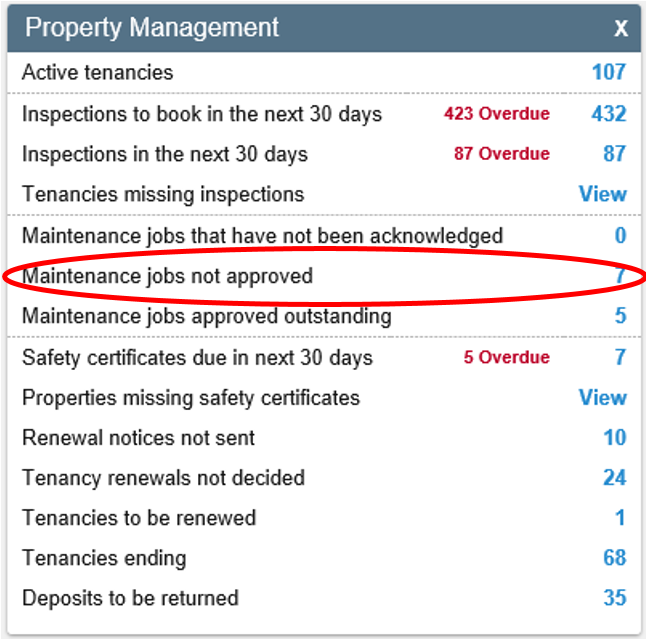The image size is (646, 640).
Task: Open tenancy renewals not decided count 24
Action: point(615,478)
